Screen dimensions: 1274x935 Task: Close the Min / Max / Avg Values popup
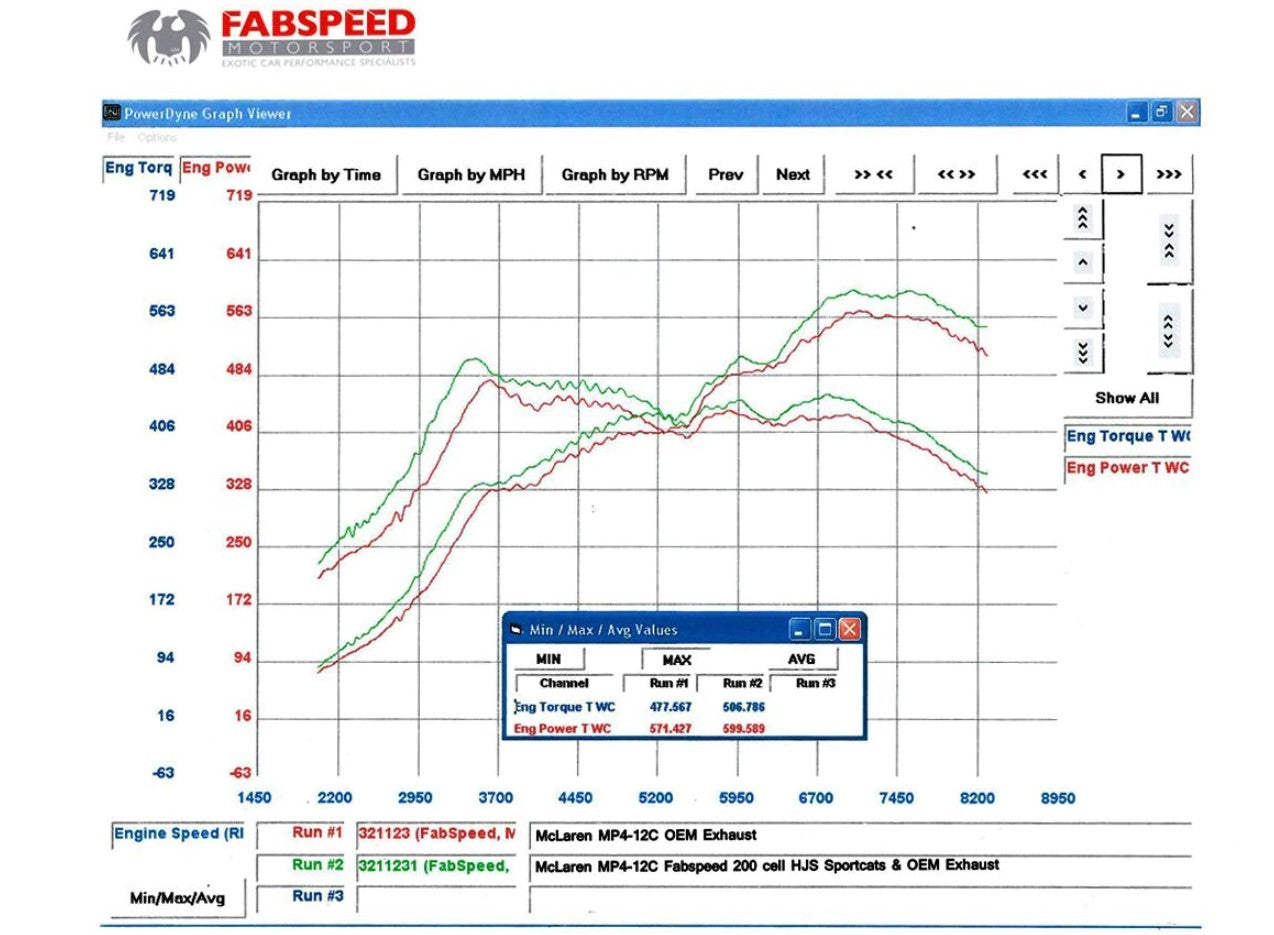click(849, 629)
